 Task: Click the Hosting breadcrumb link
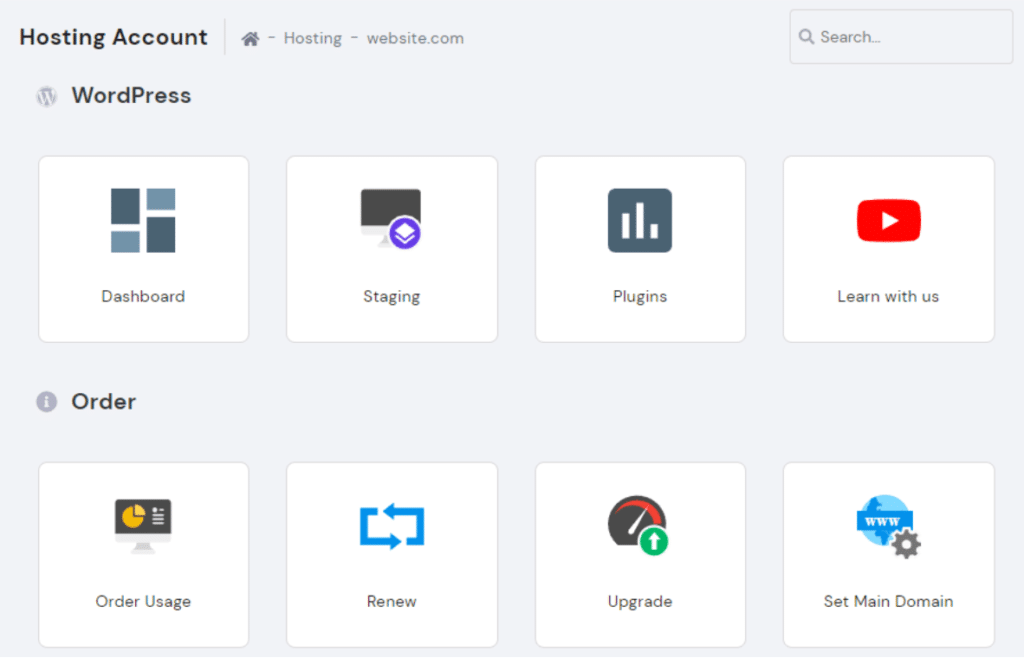tap(312, 39)
